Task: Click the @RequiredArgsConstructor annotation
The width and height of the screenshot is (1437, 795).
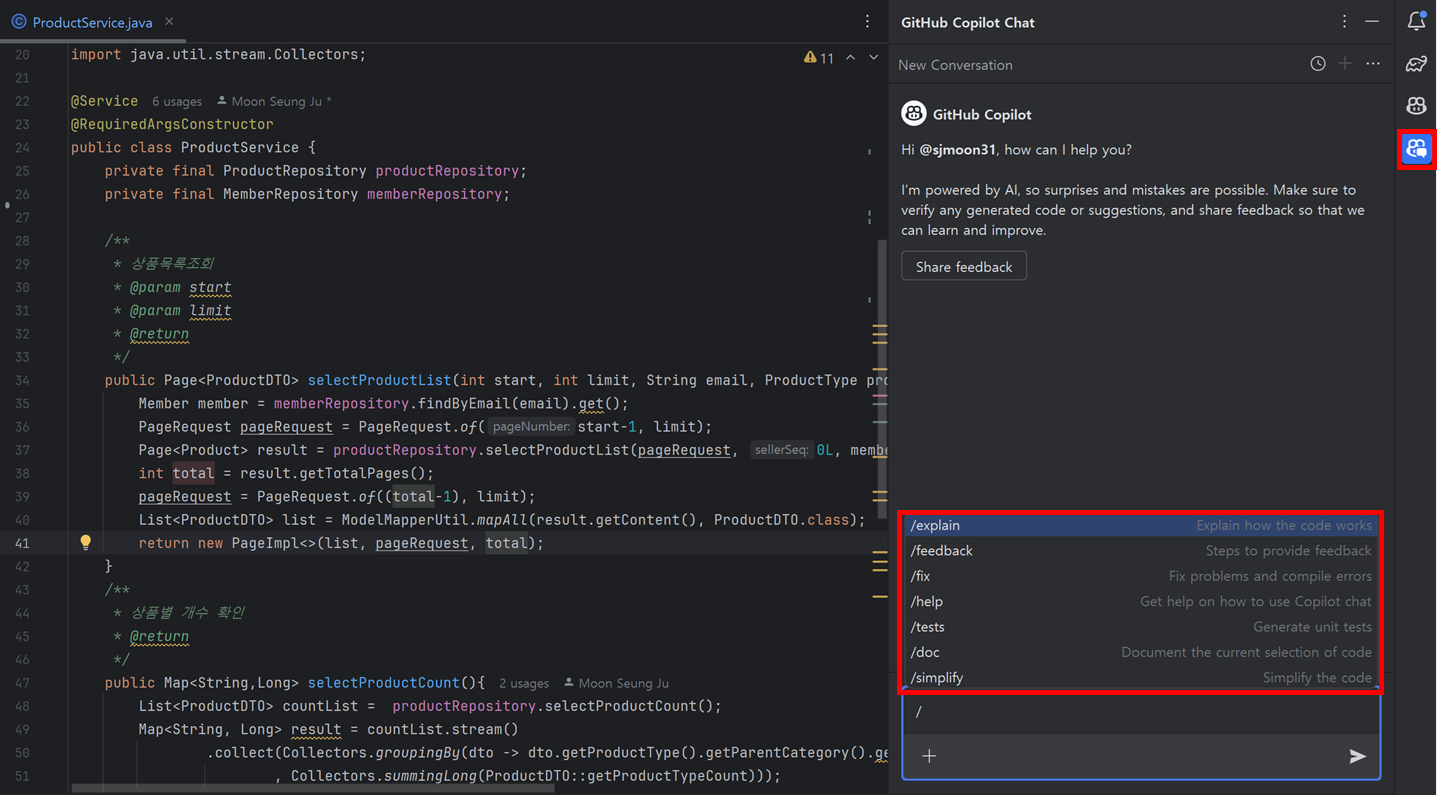Action: click(172, 124)
